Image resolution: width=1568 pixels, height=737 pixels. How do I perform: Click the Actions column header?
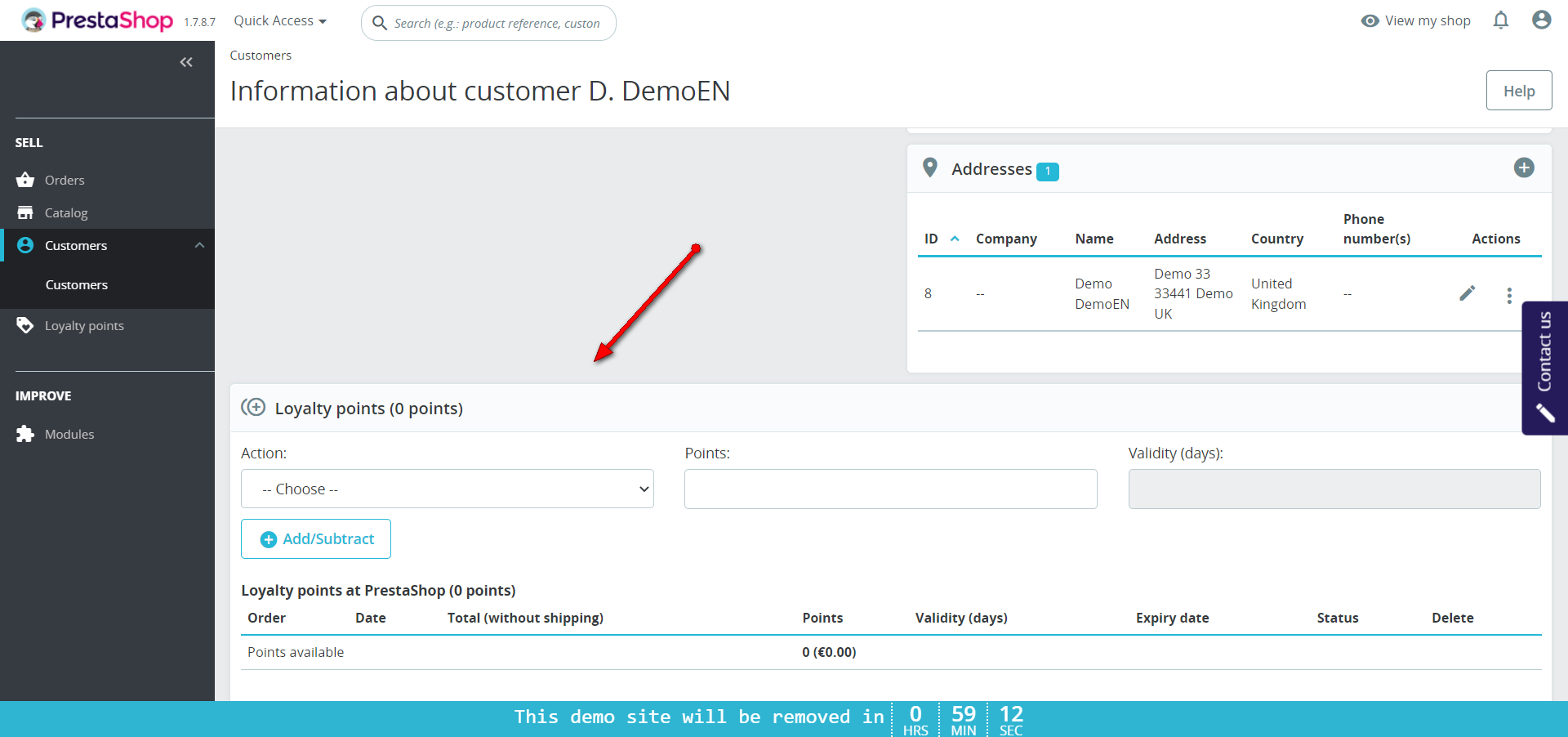[x=1496, y=239]
